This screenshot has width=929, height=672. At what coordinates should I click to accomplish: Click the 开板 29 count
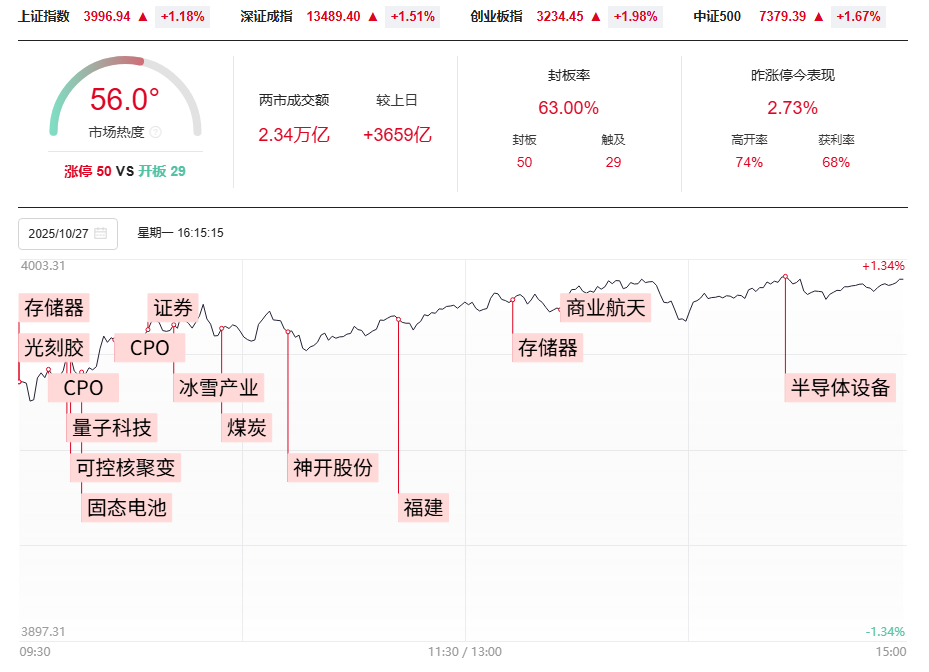[162, 171]
